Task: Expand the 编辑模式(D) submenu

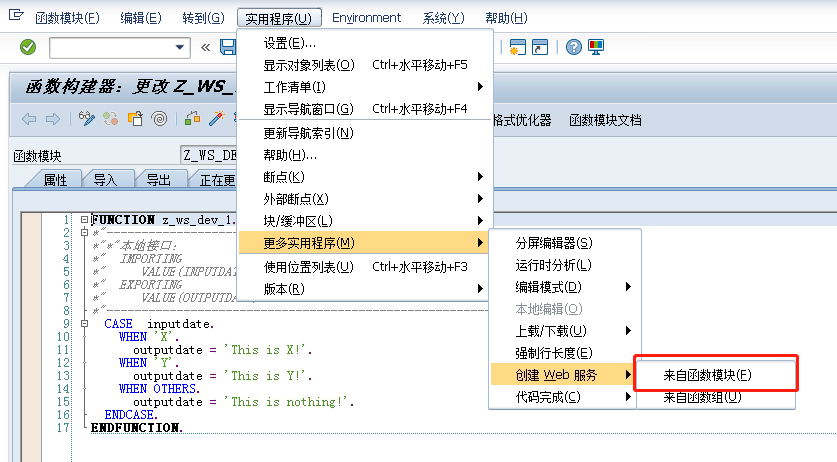Action: click(x=628, y=287)
